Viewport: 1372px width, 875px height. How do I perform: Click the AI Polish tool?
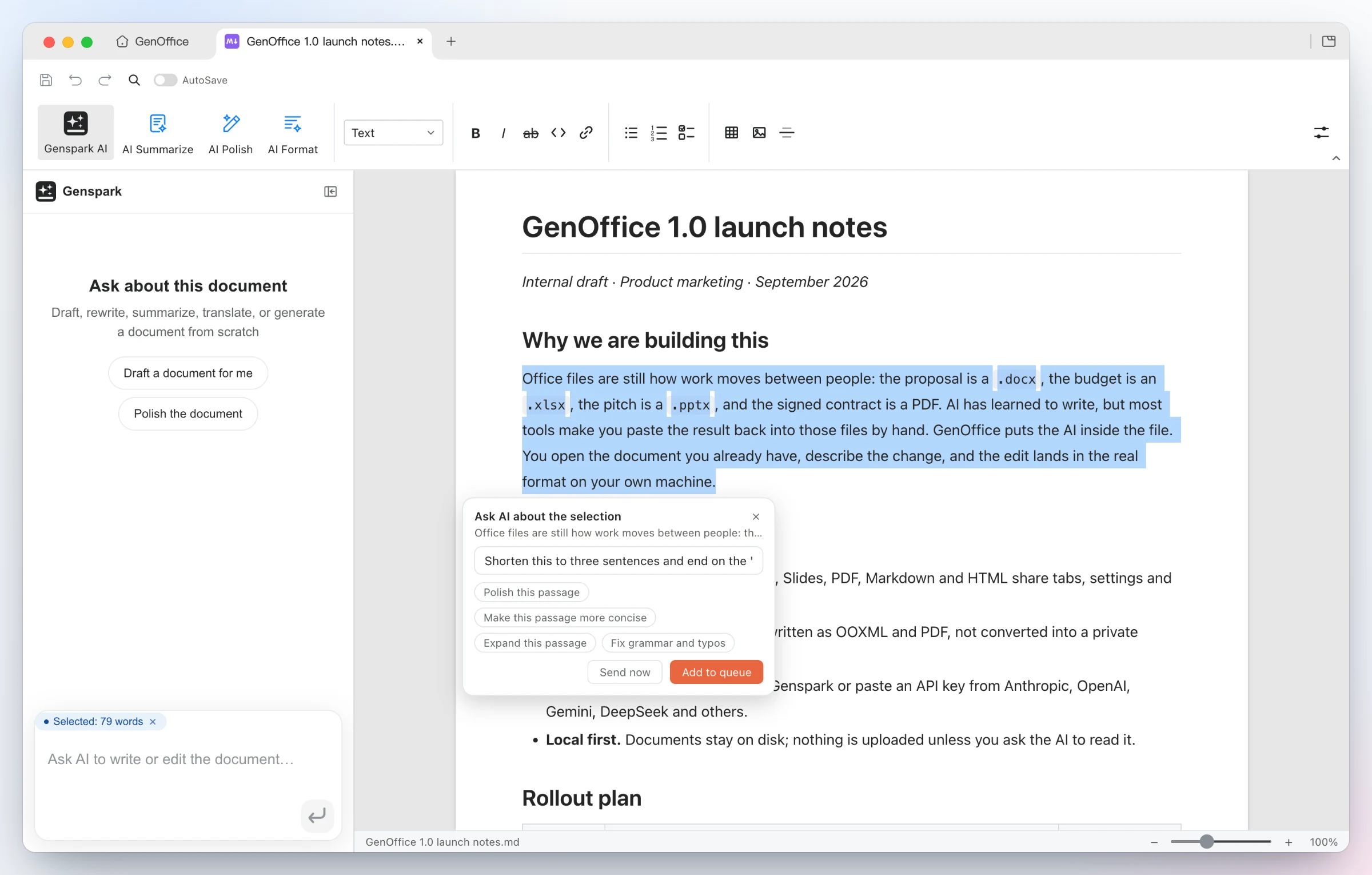click(x=230, y=133)
